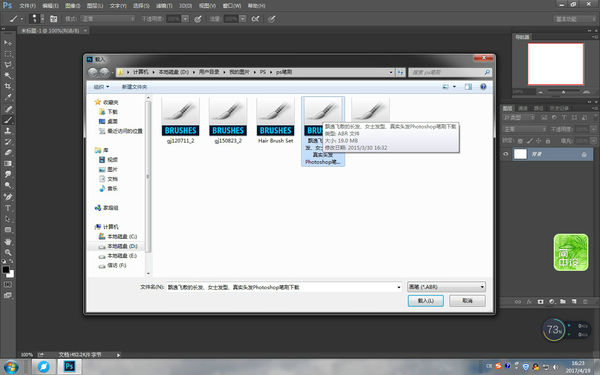Select the Eraser tool
The image size is (600, 375).
point(8,153)
